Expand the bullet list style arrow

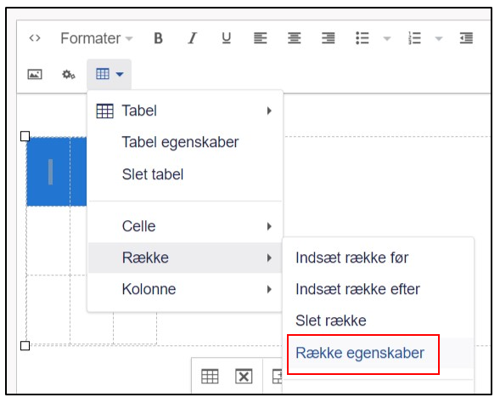[x=387, y=39]
